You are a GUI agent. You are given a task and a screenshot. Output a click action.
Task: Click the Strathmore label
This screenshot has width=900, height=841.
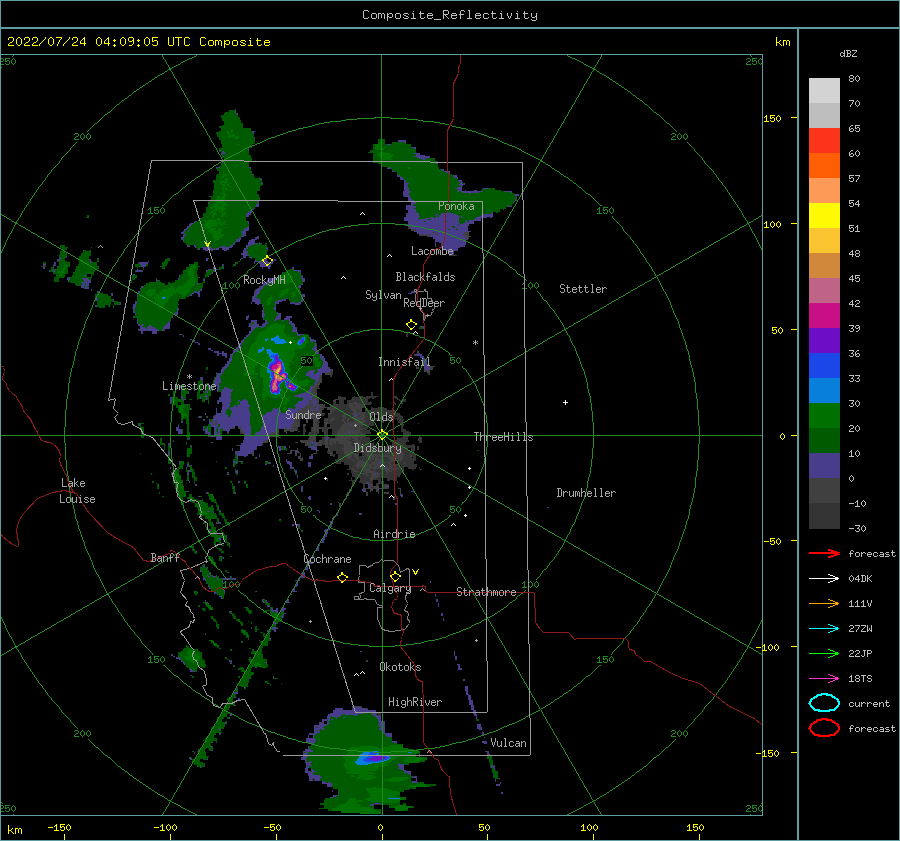[x=486, y=592]
